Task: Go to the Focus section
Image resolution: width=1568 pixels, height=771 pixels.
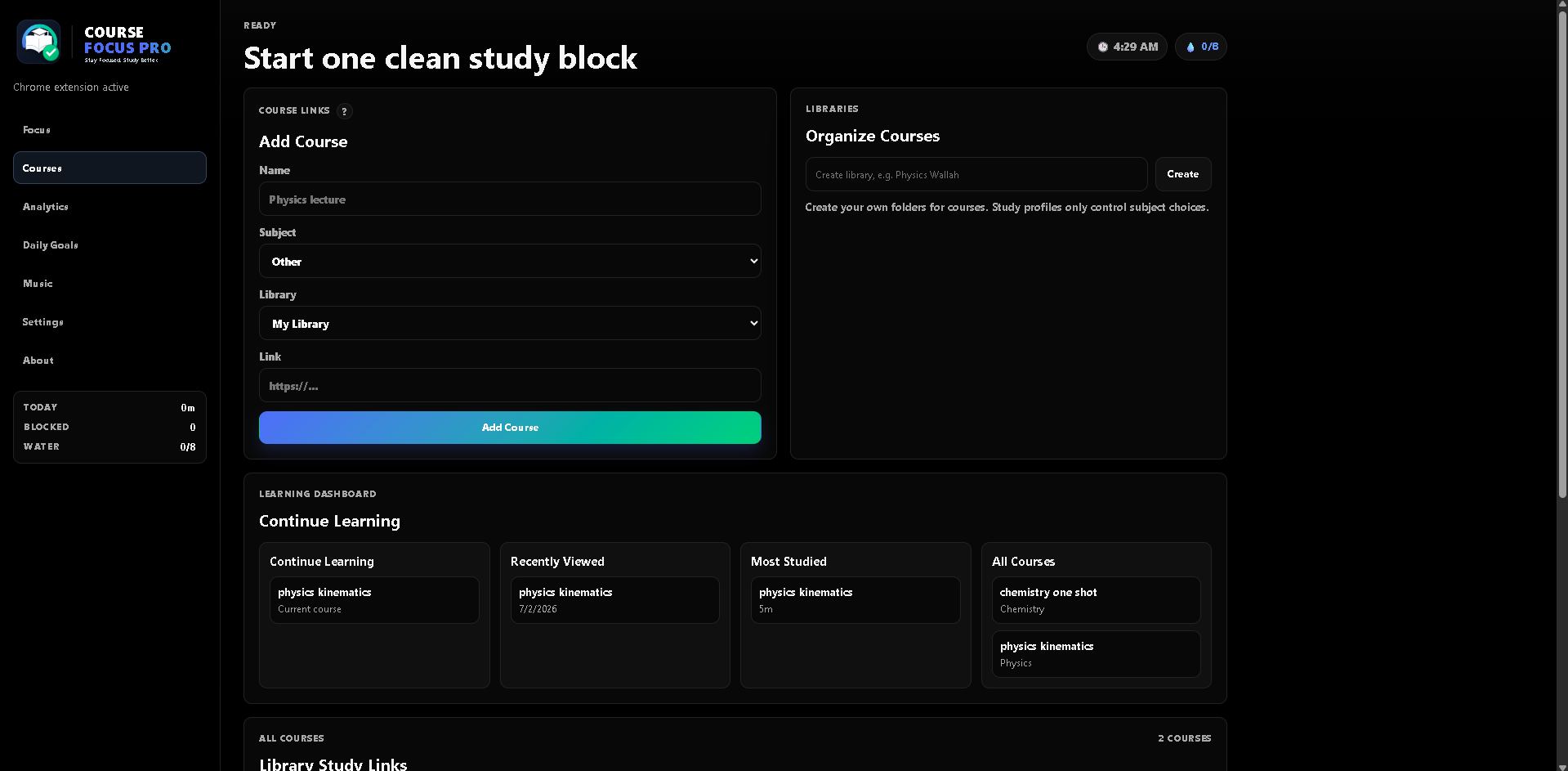Action: [109, 130]
